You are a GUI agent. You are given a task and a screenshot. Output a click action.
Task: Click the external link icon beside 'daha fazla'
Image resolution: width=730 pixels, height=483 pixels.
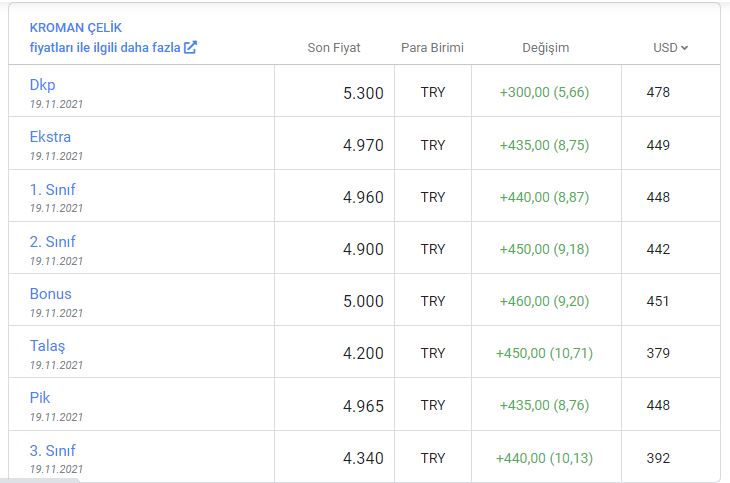click(190, 47)
